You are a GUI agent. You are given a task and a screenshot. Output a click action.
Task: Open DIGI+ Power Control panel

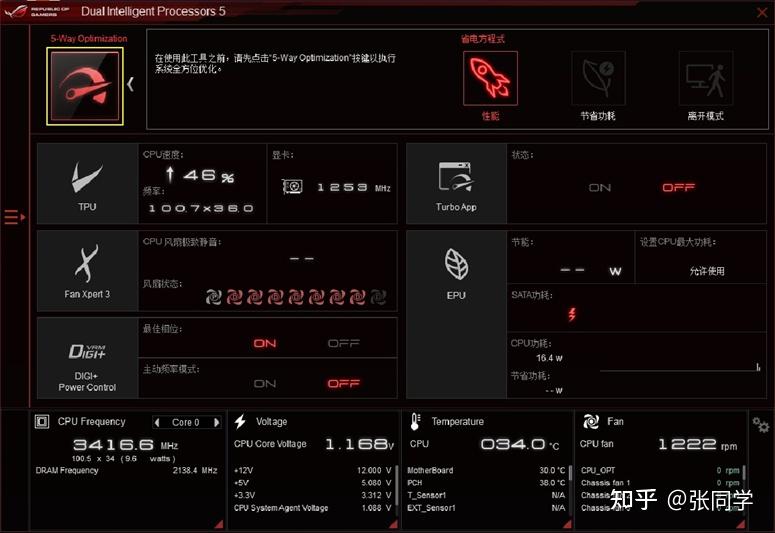coord(87,358)
